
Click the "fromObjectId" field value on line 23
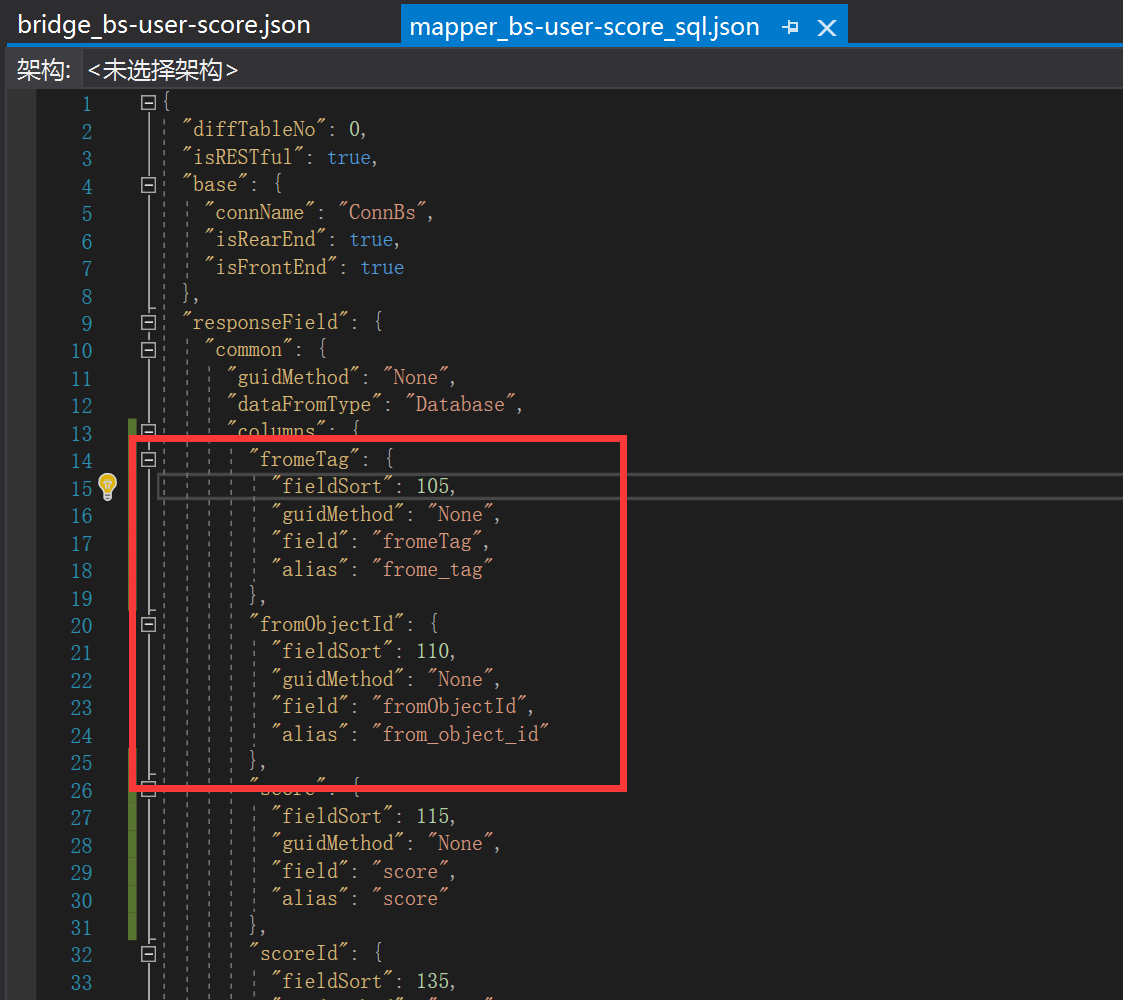click(x=449, y=706)
